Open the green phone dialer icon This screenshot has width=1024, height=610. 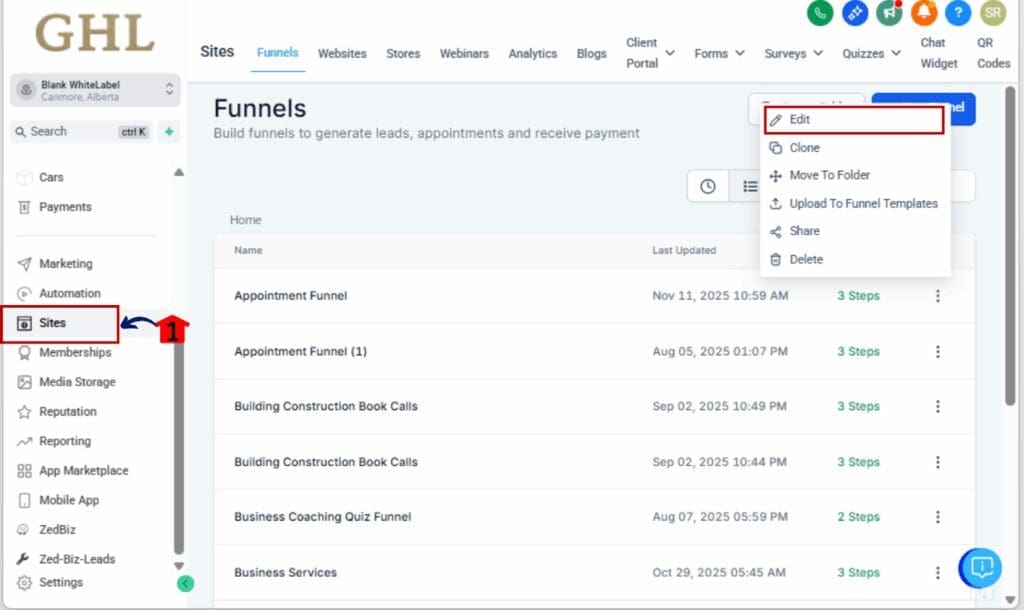click(x=818, y=14)
